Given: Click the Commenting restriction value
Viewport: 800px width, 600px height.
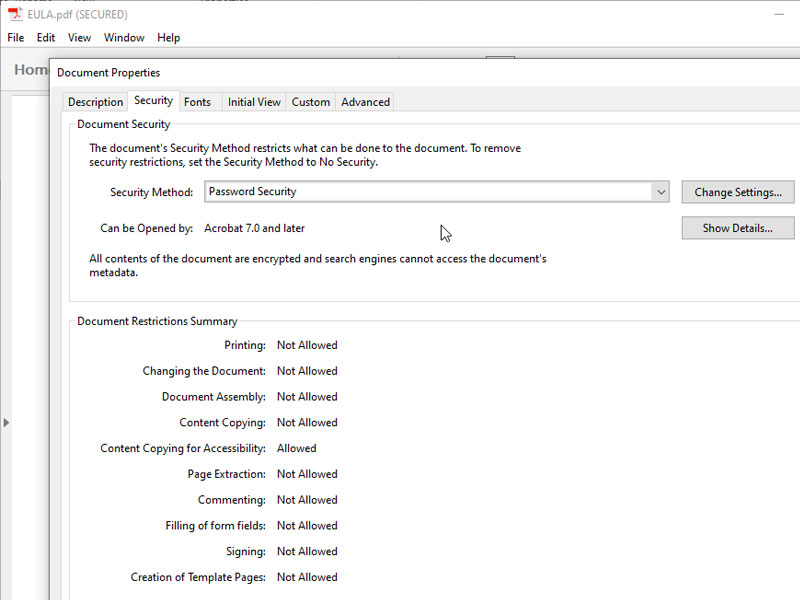Looking at the screenshot, I should pyautogui.click(x=307, y=500).
